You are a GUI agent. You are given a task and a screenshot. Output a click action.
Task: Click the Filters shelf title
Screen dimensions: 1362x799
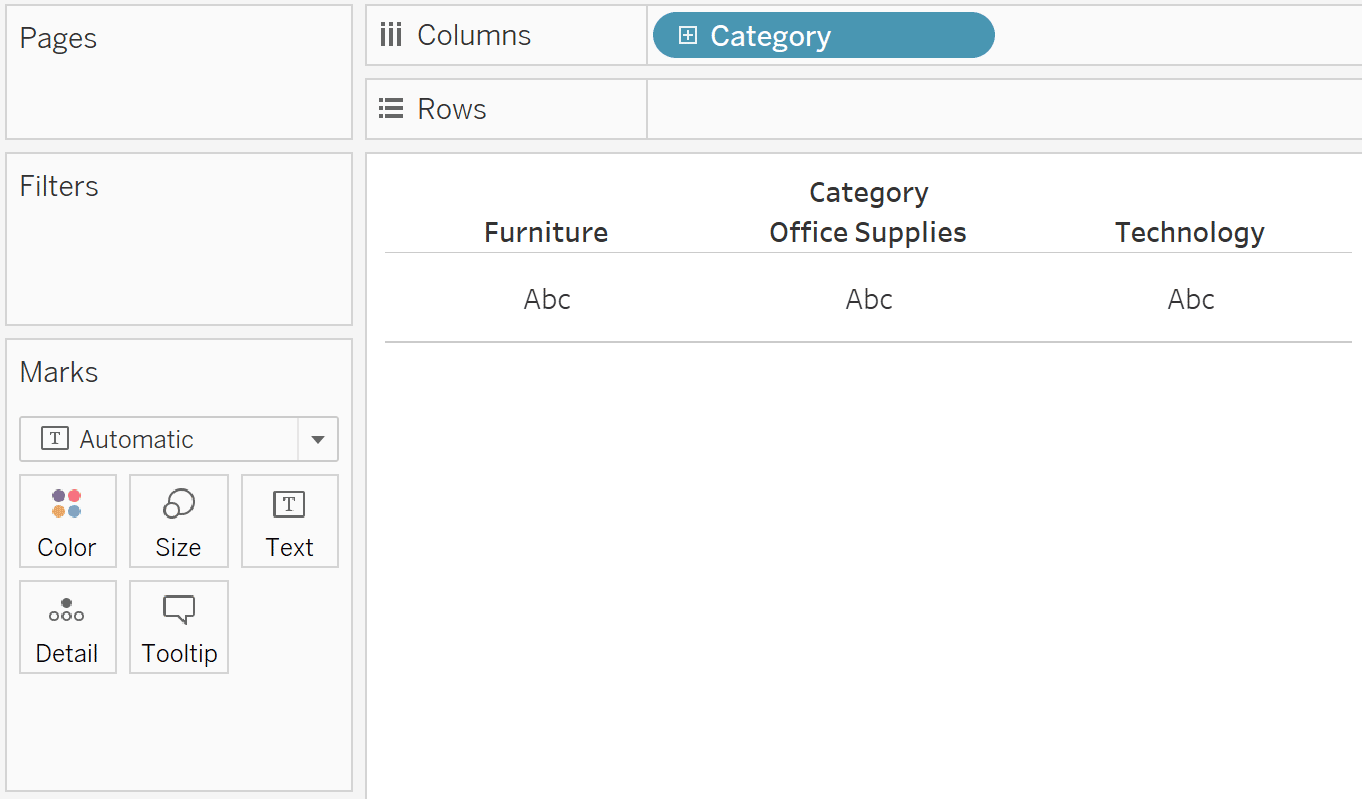coord(59,186)
